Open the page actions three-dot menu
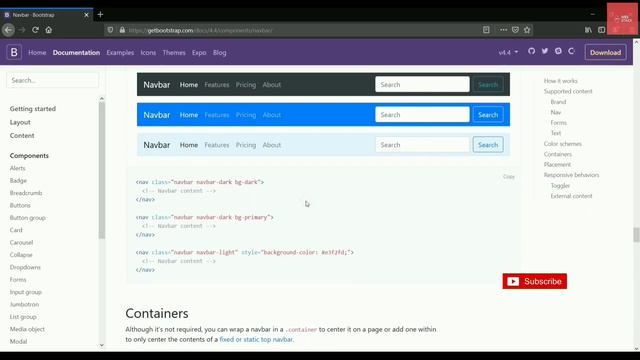This screenshot has height=360, width=640. [x=503, y=30]
